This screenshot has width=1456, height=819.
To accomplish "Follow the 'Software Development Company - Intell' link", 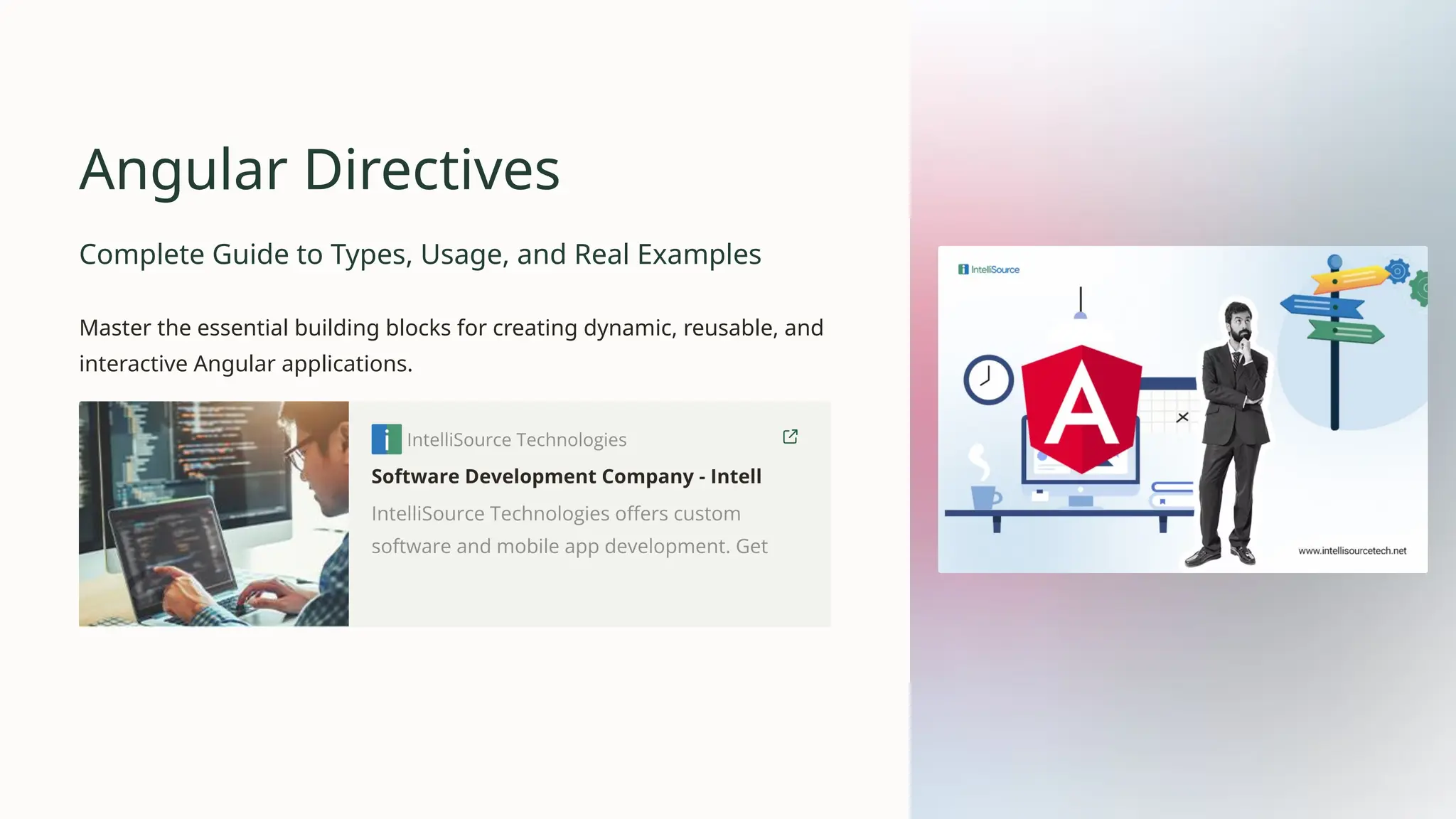I will pos(566,476).
